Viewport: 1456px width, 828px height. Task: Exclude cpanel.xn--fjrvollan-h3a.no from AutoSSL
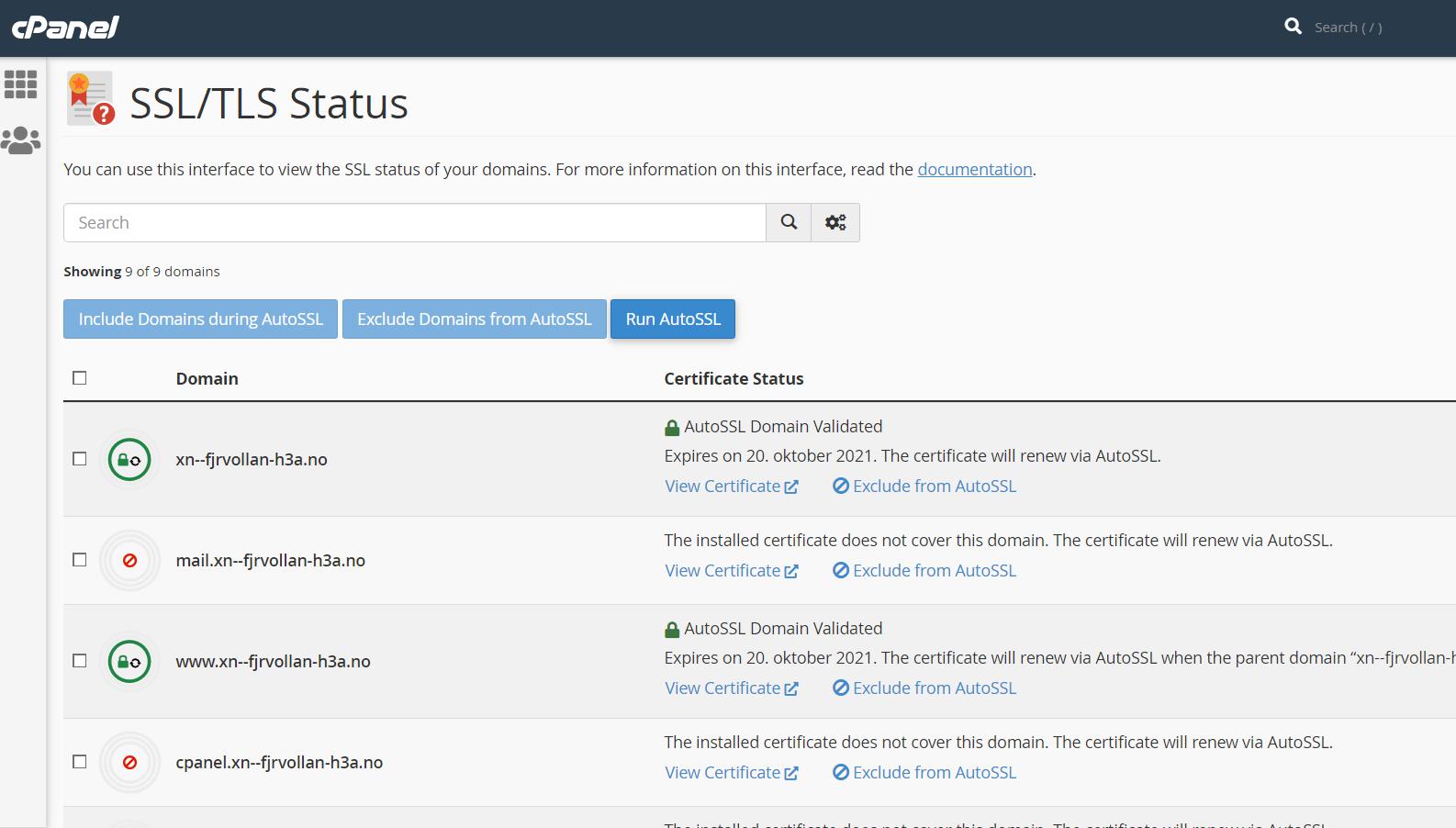924,772
